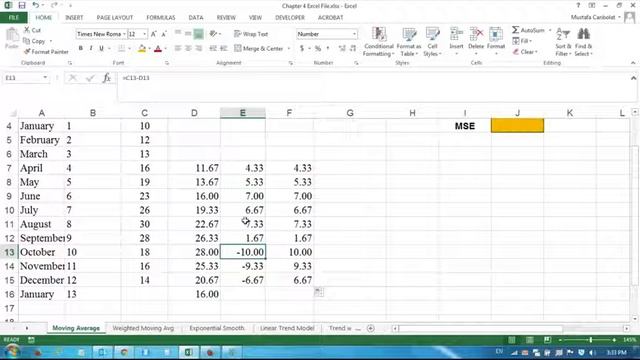Toggle Underline formatting
Image resolution: width=640 pixels, height=360 pixels.
point(101,48)
